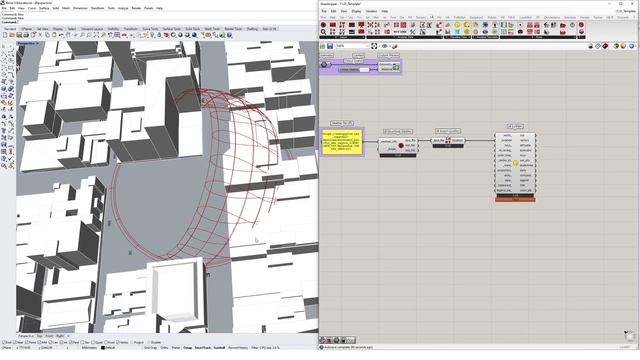Open the Grasshopper Display menu
The image size is (640, 360).
point(356,11)
